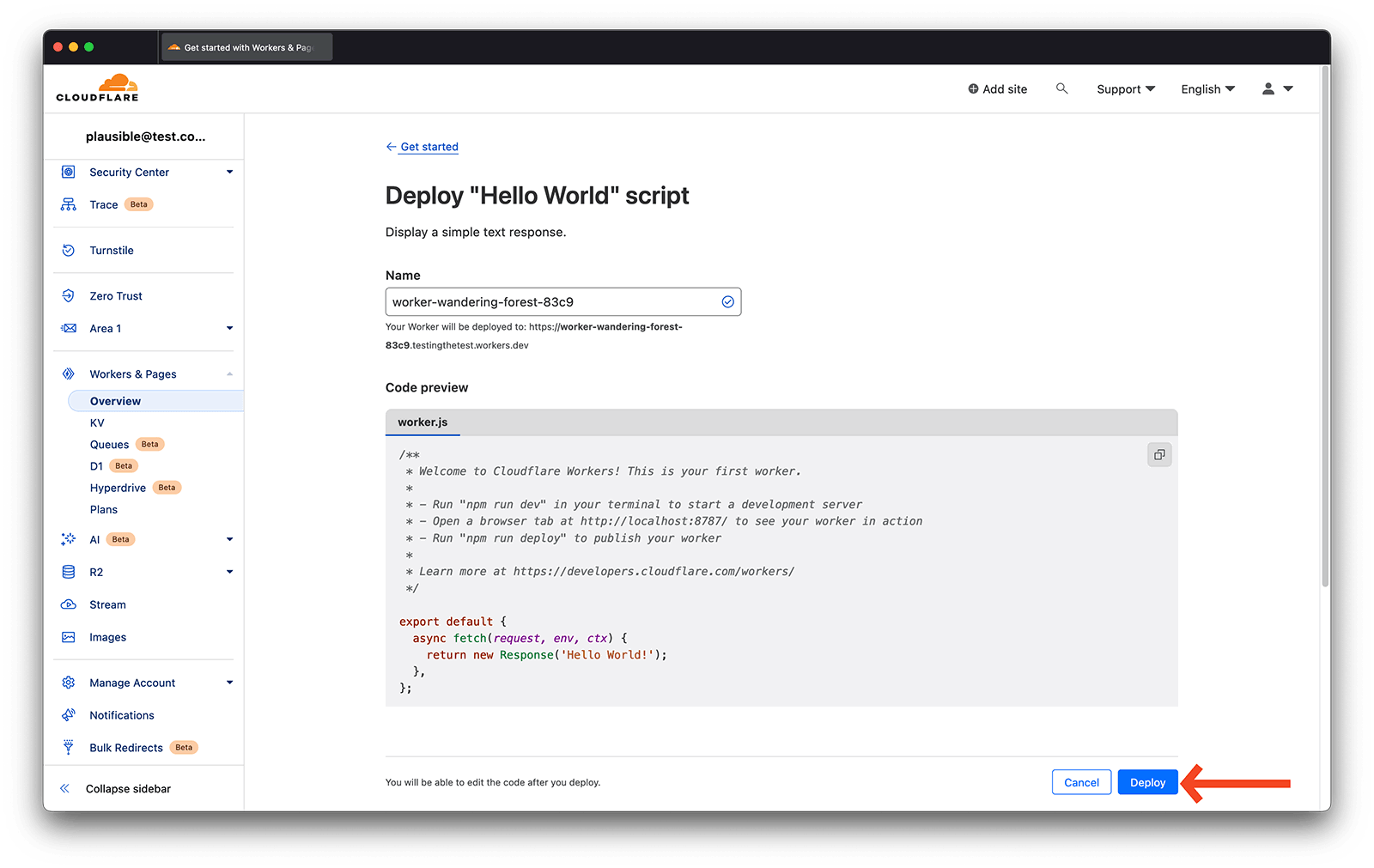Click the Cloudflare logo
This screenshot has height=868, width=1374.
coord(97,88)
